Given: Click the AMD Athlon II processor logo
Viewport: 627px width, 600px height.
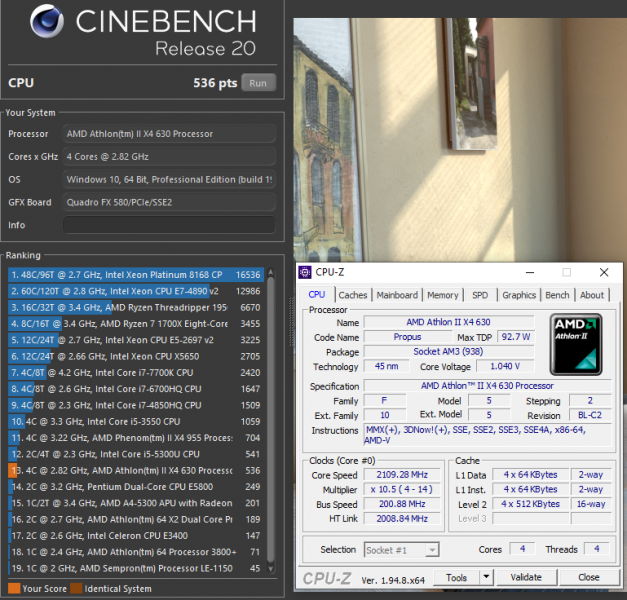Looking at the screenshot, I should click(576, 344).
